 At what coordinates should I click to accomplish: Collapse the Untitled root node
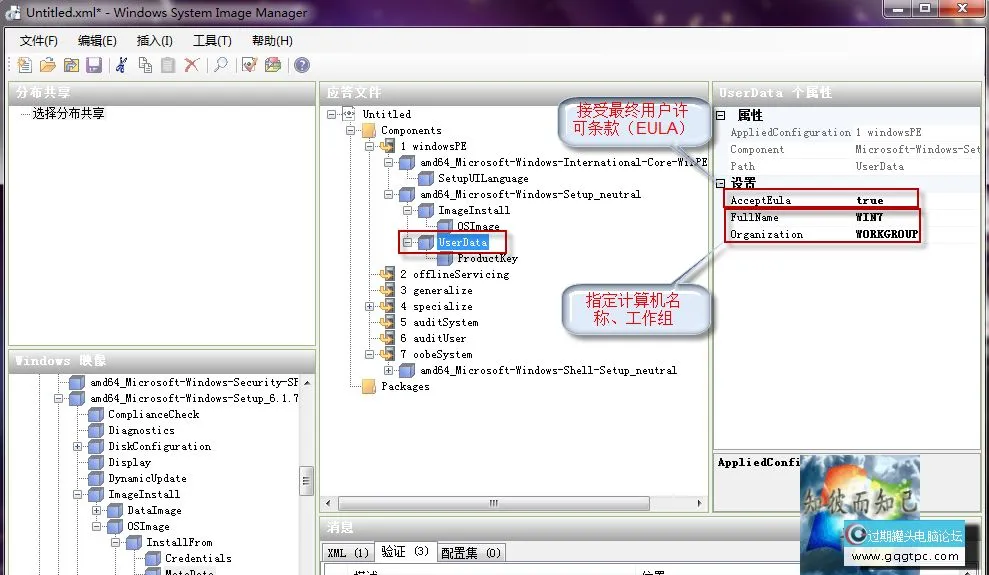[x=331, y=114]
